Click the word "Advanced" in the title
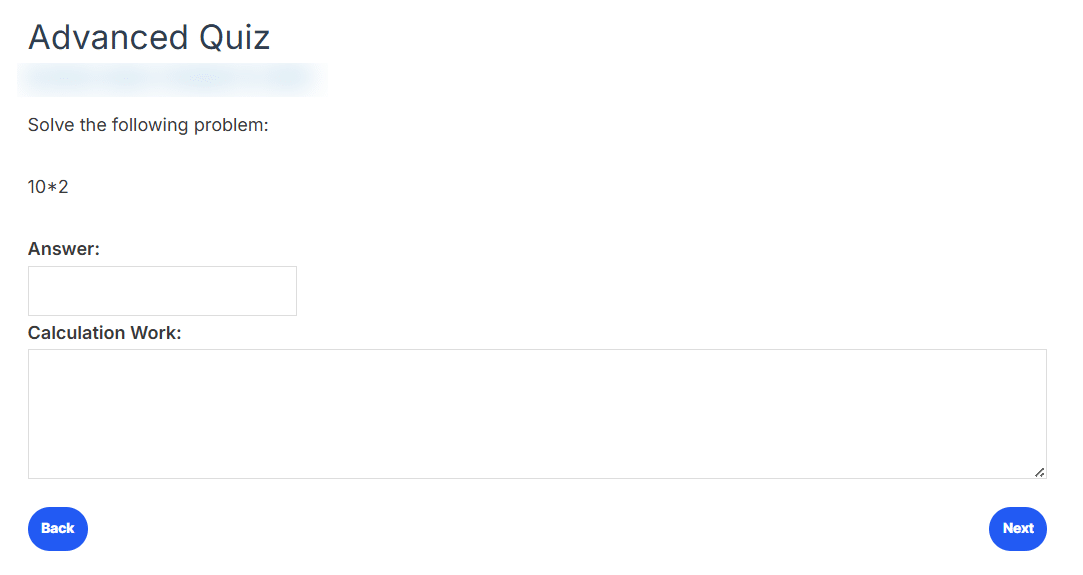This screenshot has width=1083, height=575. (108, 37)
